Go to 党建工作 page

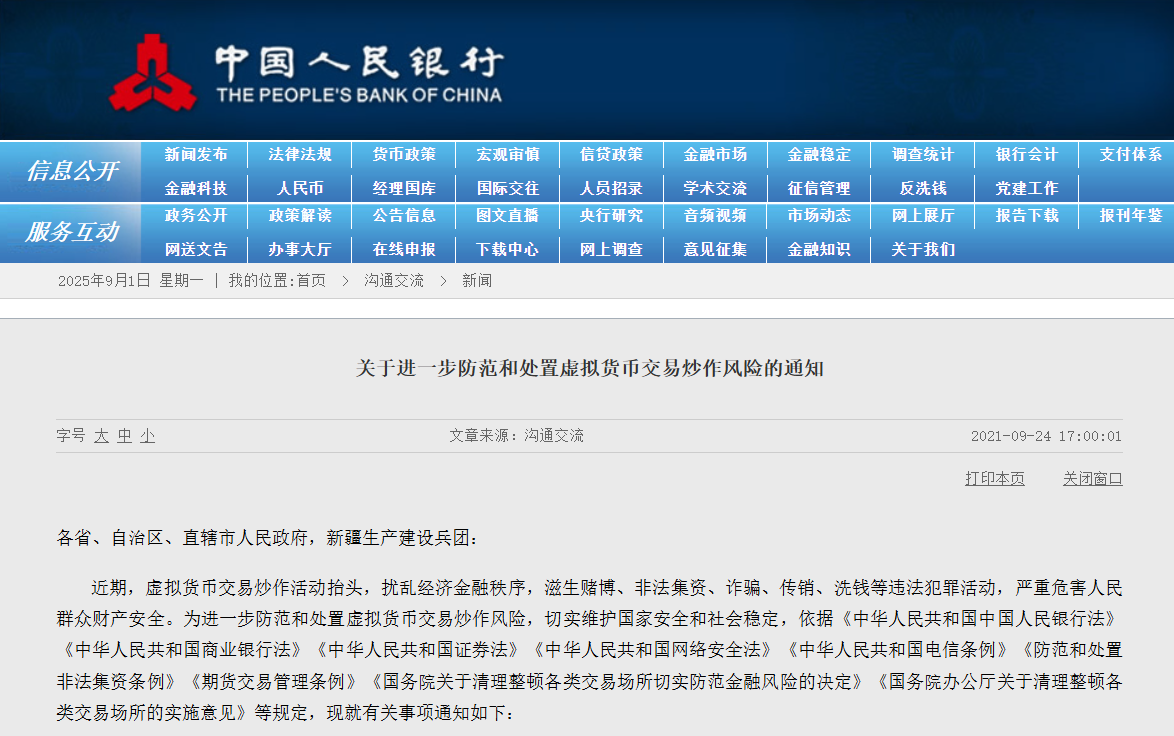1027,188
